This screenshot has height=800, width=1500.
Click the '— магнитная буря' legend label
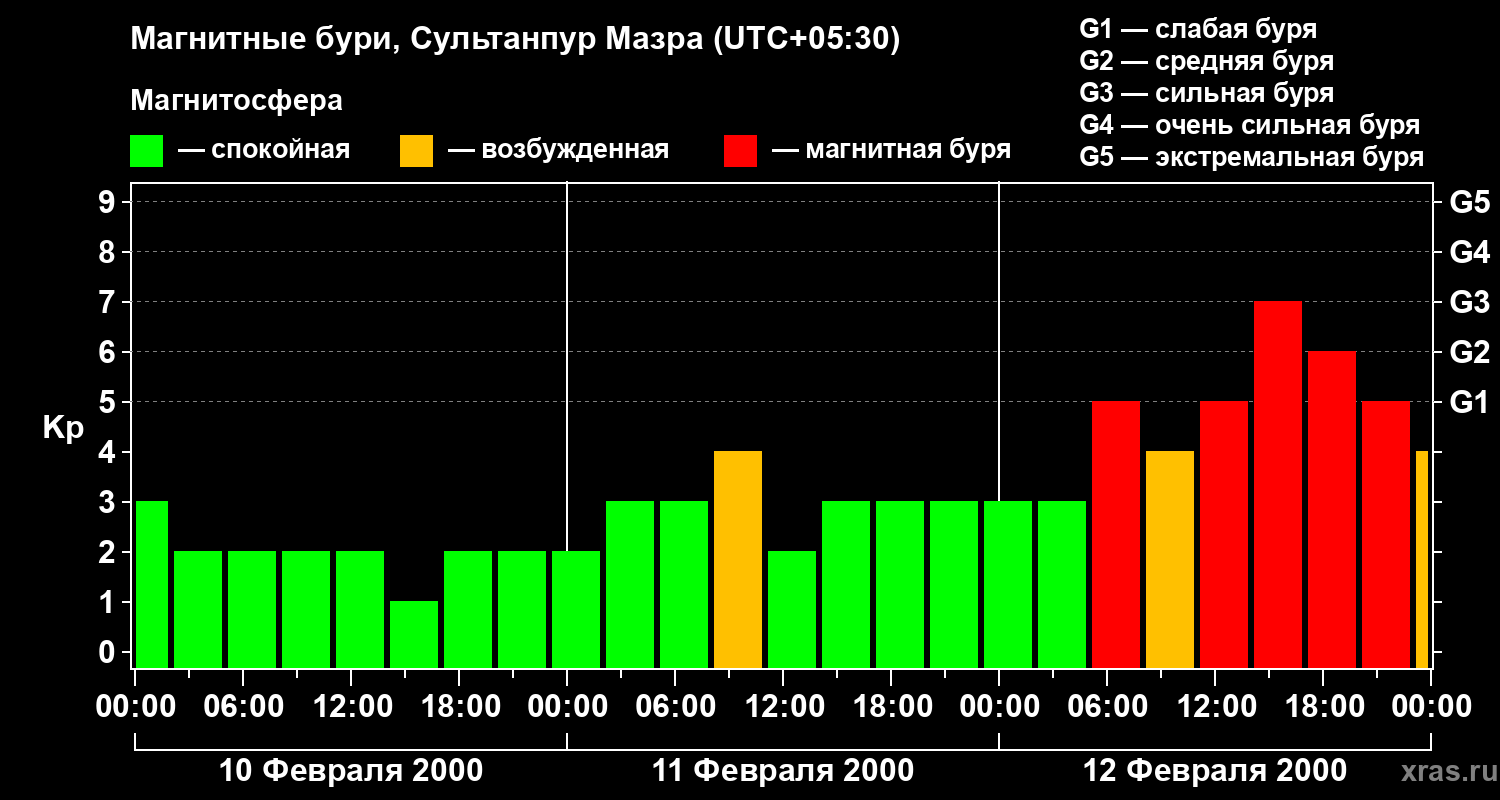(891, 150)
